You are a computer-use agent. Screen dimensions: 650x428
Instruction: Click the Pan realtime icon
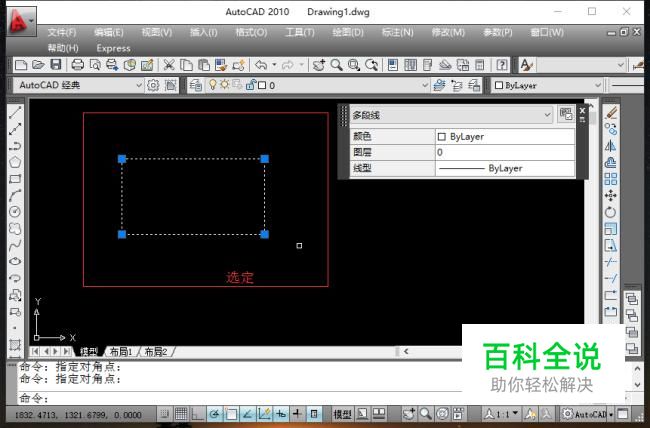(x=319, y=65)
